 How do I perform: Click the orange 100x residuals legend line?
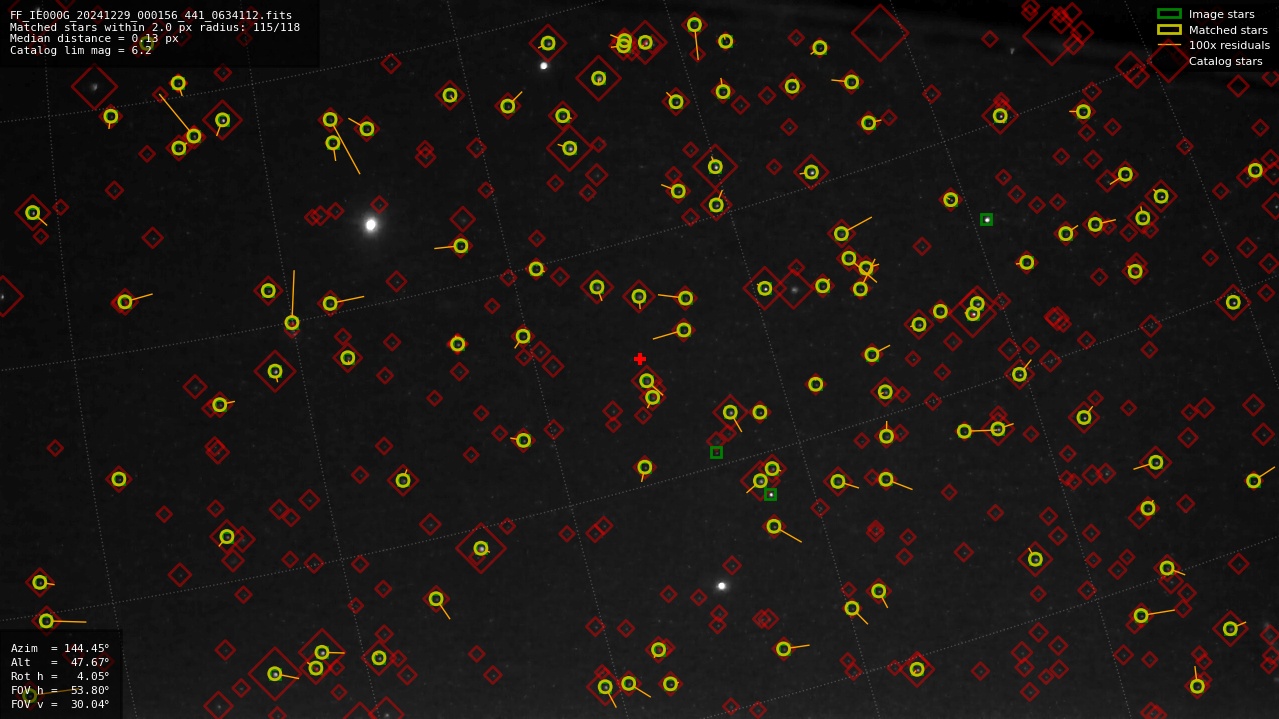pyautogui.click(x=1169, y=45)
